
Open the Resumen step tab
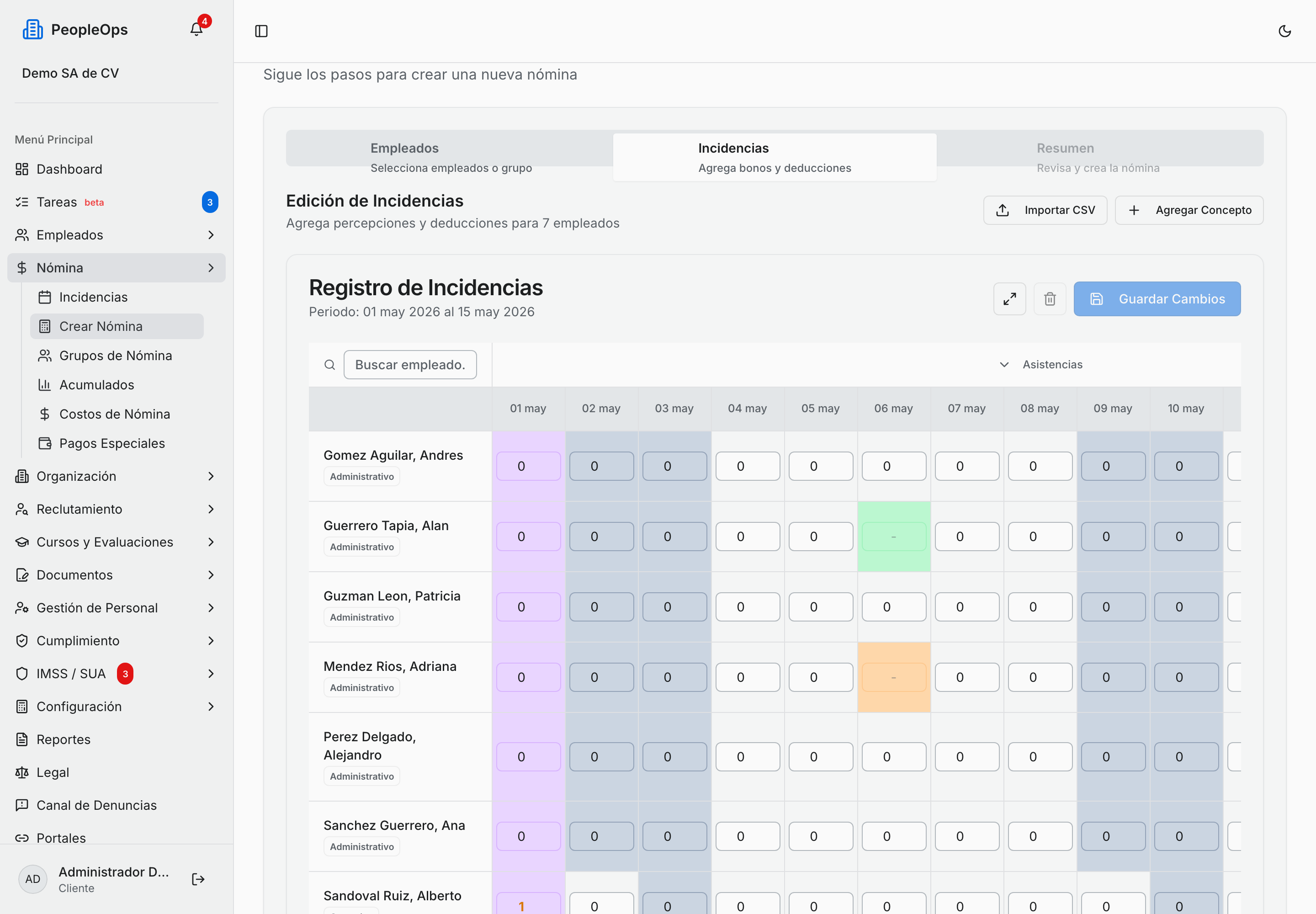coord(1098,158)
